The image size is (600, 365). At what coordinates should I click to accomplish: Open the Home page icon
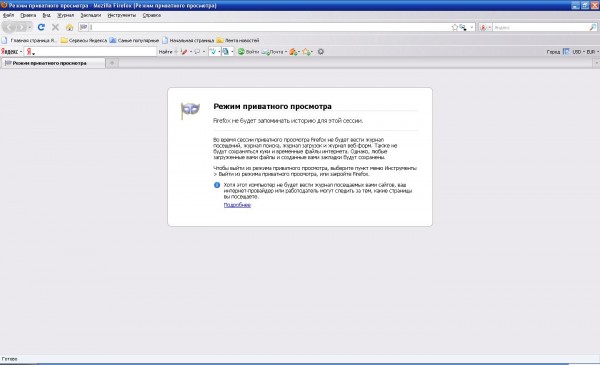[69, 27]
